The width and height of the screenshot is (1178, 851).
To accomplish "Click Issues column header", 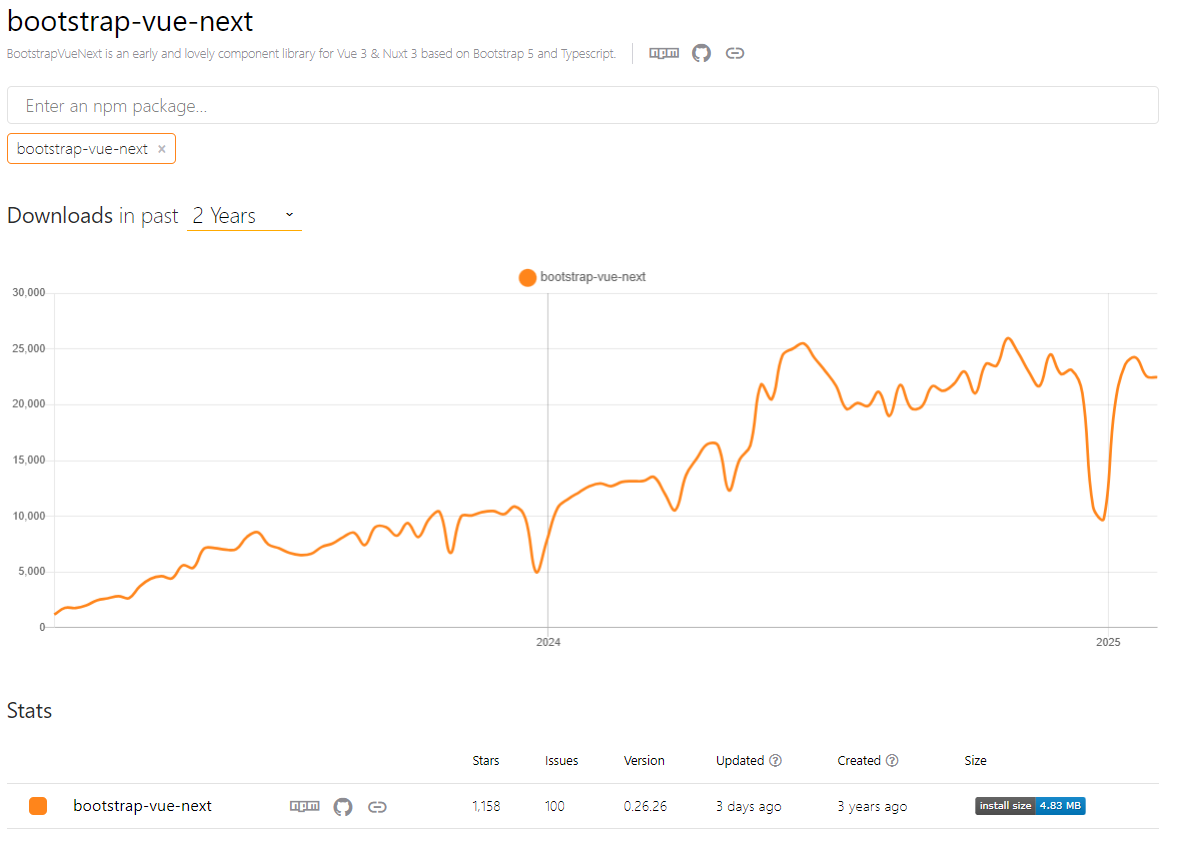I will [x=561, y=761].
